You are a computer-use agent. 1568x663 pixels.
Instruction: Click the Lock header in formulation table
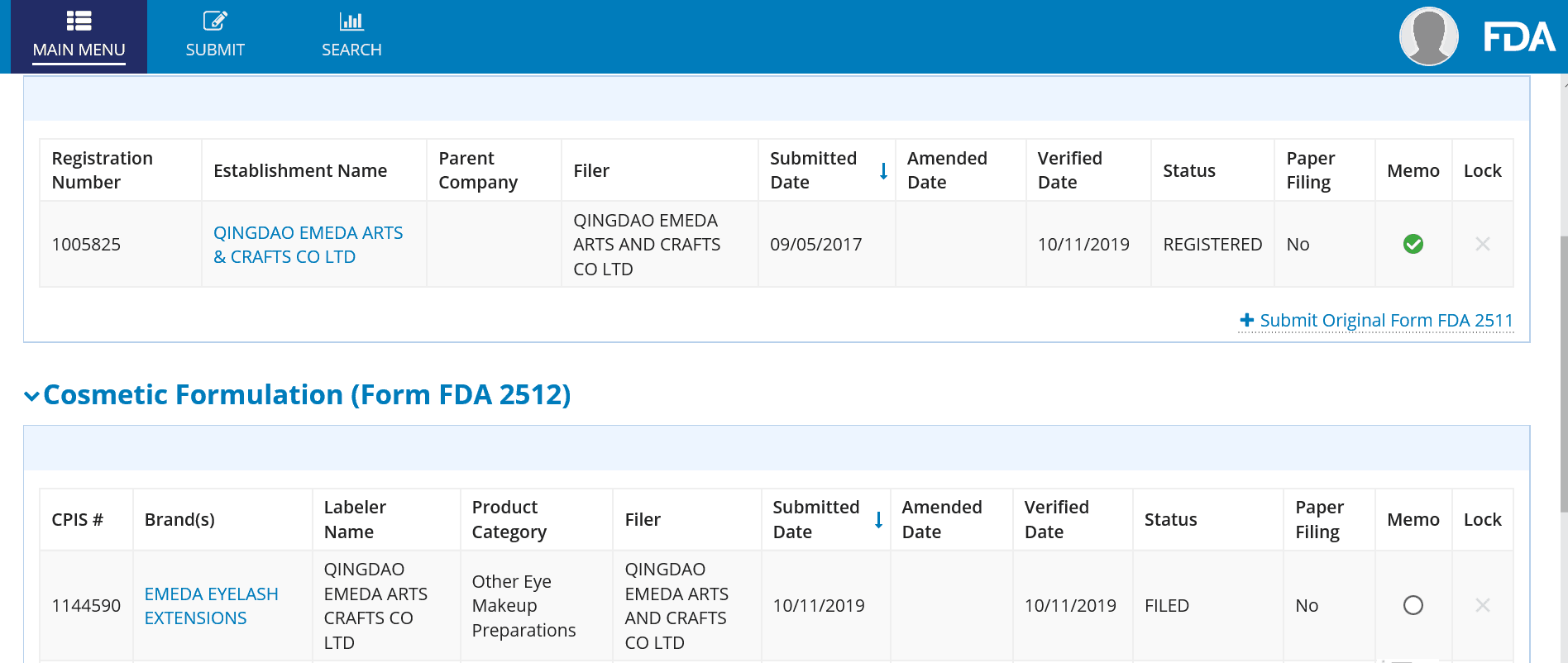(x=1483, y=519)
